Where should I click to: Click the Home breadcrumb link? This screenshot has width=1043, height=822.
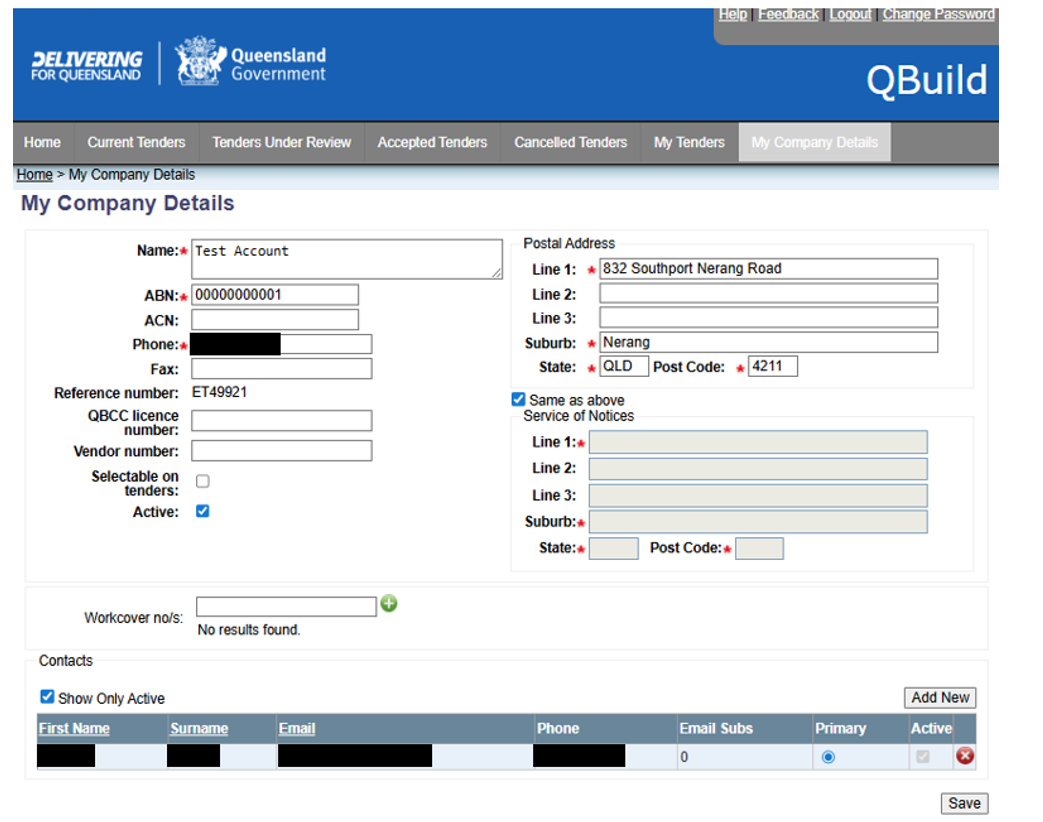click(x=34, y=175)
